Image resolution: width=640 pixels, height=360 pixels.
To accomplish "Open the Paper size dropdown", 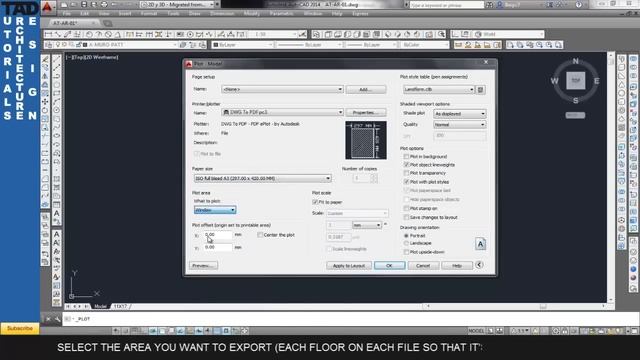I will [262, 178].
